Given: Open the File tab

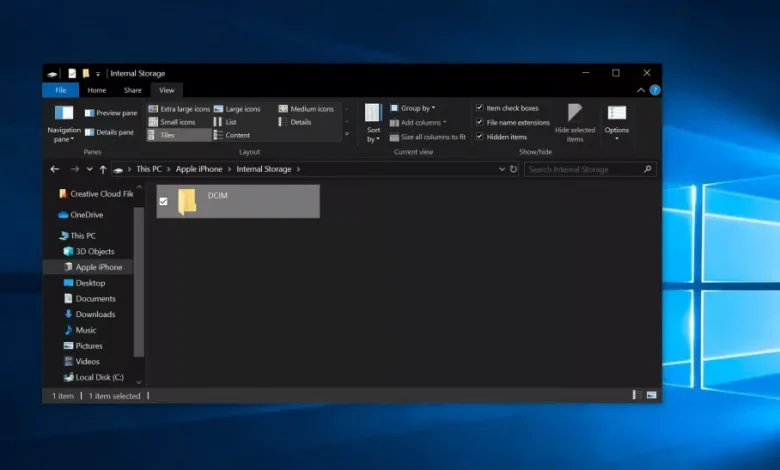Looking at the screenshot, I should pos(61,90).
